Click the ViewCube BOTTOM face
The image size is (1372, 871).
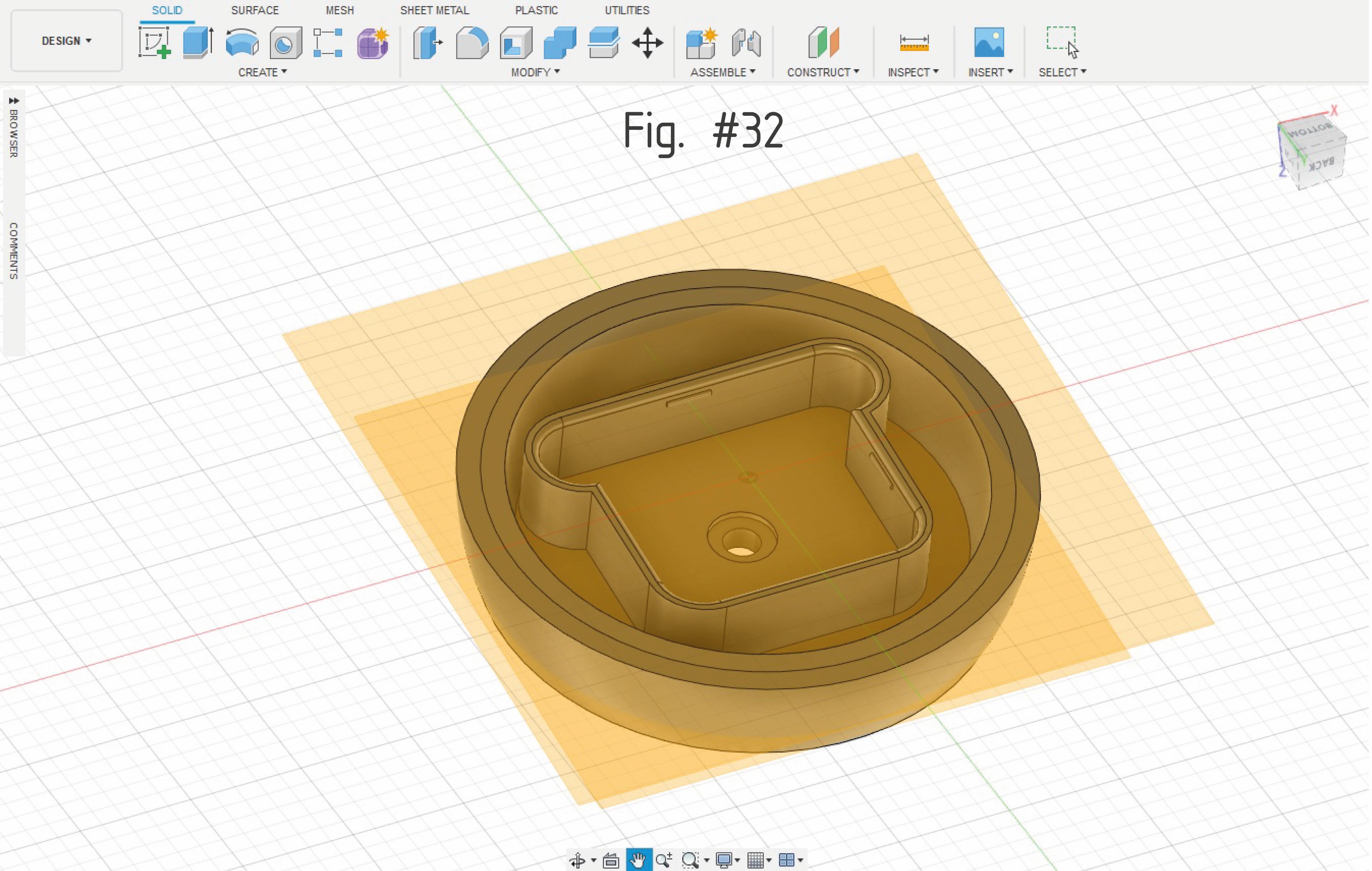click(x=1310, y=131)
